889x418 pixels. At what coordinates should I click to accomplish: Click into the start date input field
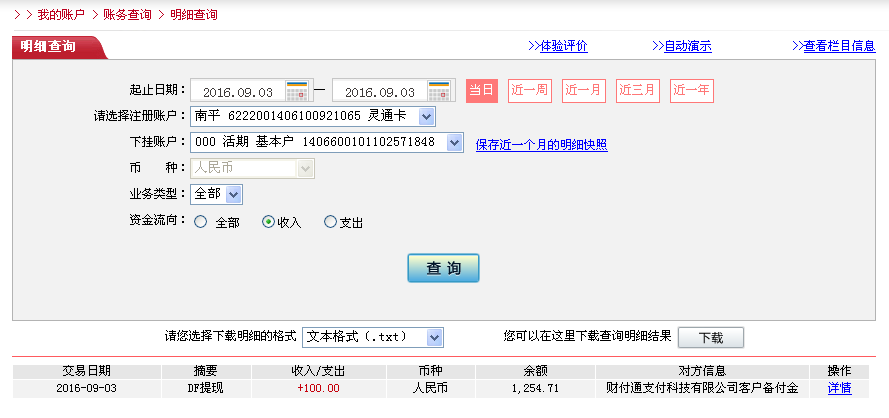pyautogui.click(x=237, y=92)
